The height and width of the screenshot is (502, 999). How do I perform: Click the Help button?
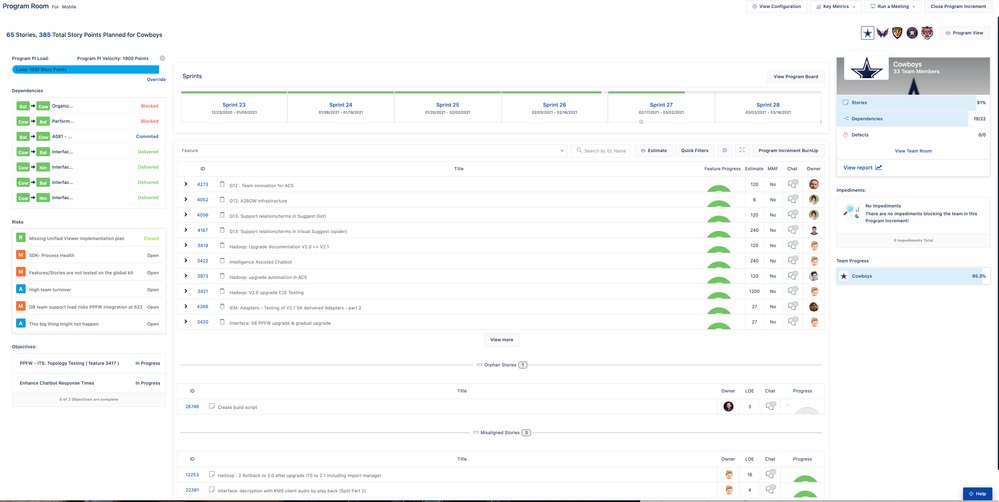[x=976, y=494]
